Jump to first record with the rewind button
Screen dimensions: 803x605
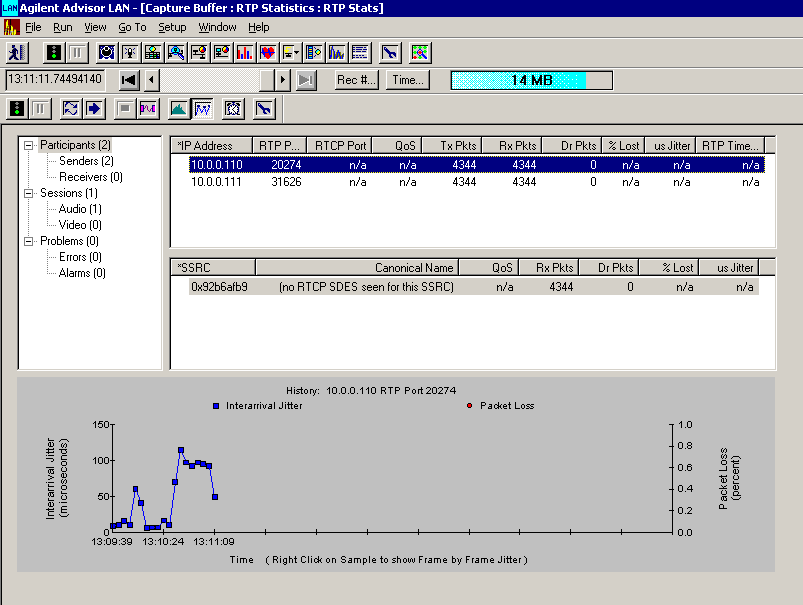pyautogui.click(x=128, y=80)
